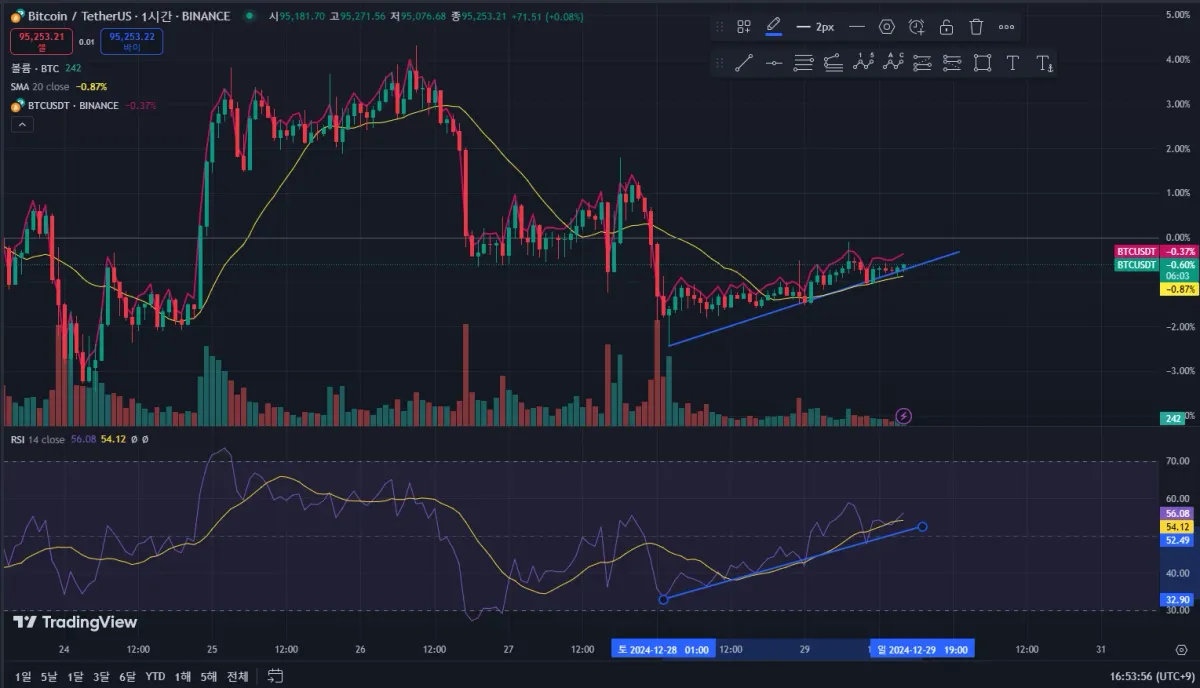Set range to 1해 (1 year)
This screenshot has width=1200, height=688.
click(x=183, y=676)
